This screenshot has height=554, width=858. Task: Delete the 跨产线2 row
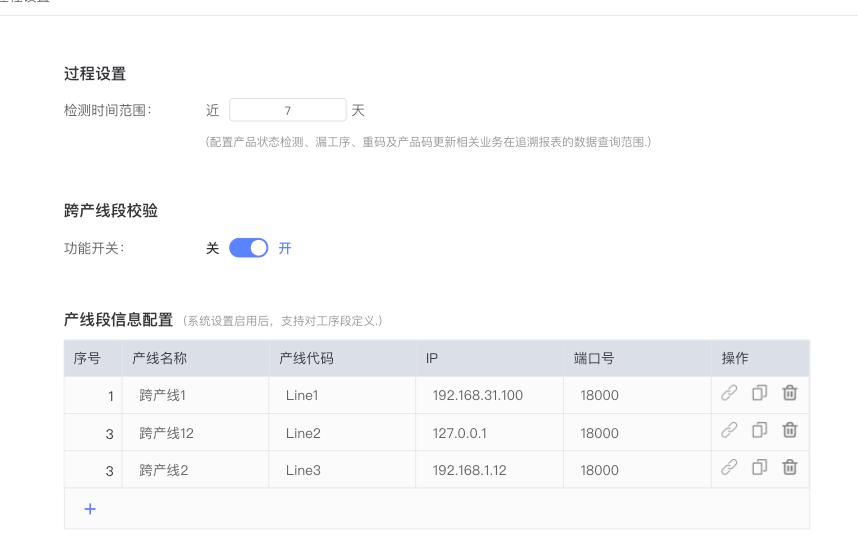(789, 468)
